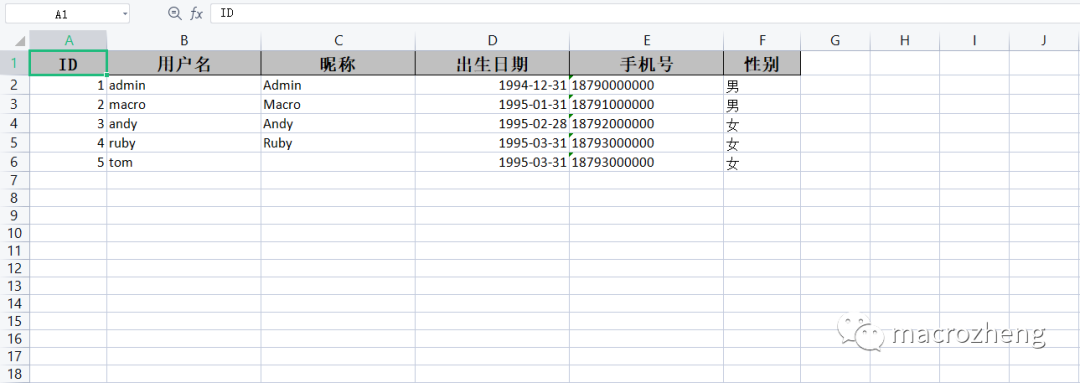Select phone number 18790000000
The width and height of the screenshot is (1080, 383).
click(647, 85)
